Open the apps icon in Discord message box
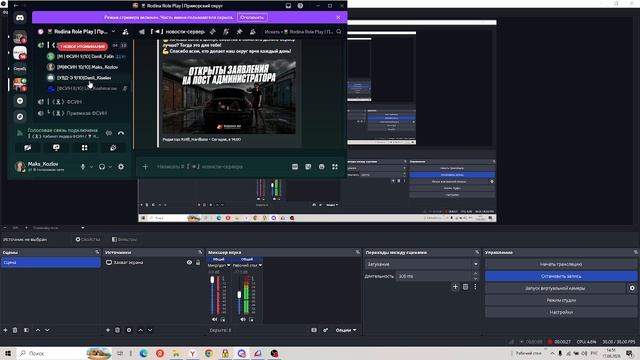Image resolution: width=640 pixels, height=360 pixels. click(x=335, y=167)
